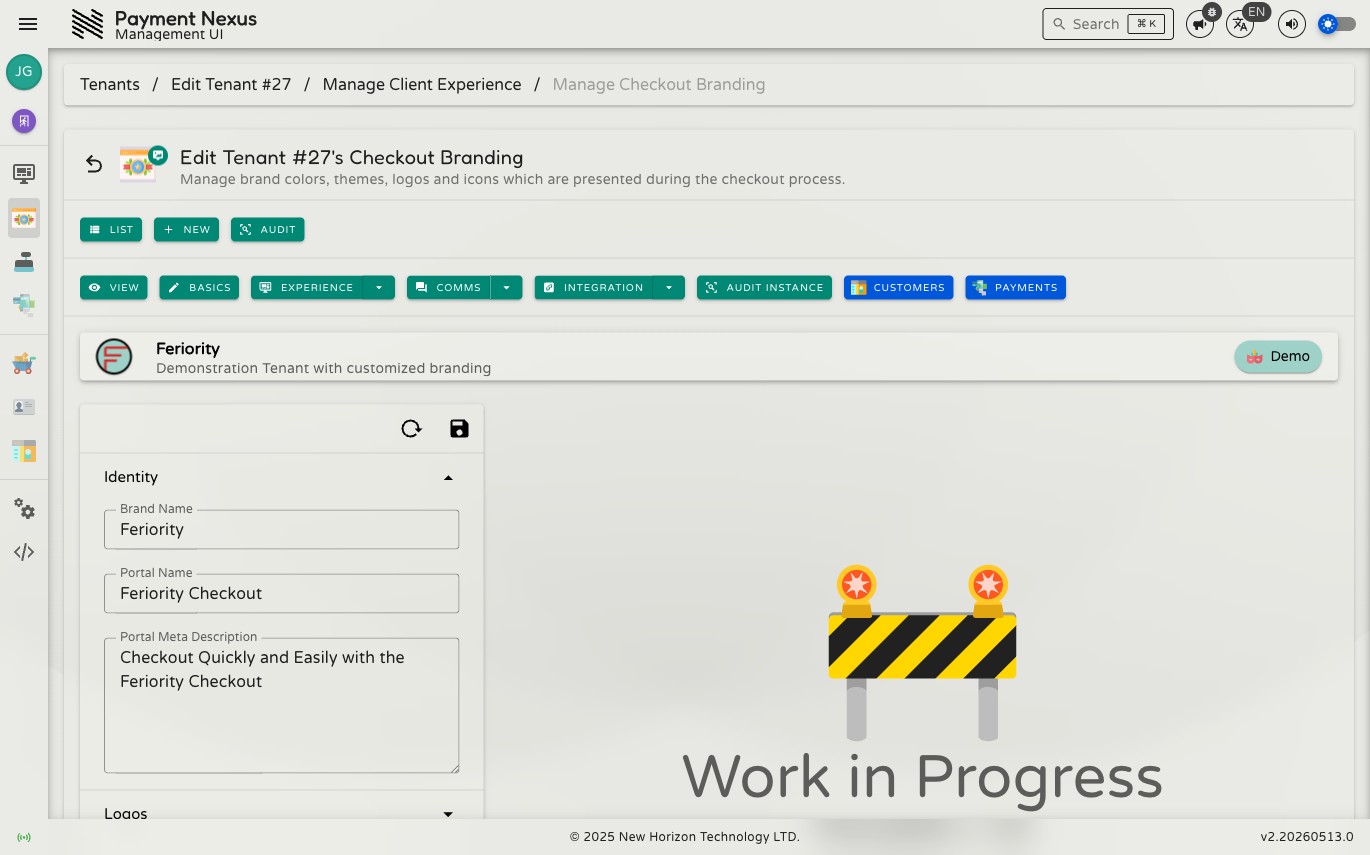Click the checkout branding page icon
Screen dimensions: 1370x855
[x=141, y=165]
